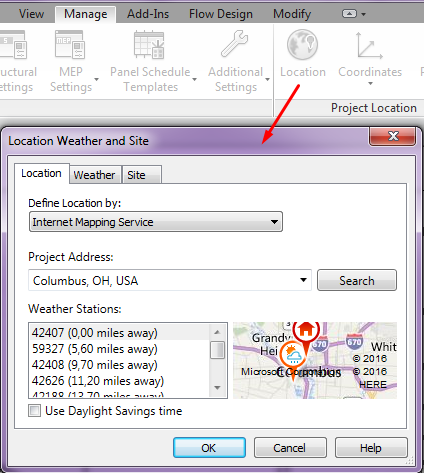Expand the ribbon minimize options arrow
Viewport: 424px width, 473px height.
364,14
